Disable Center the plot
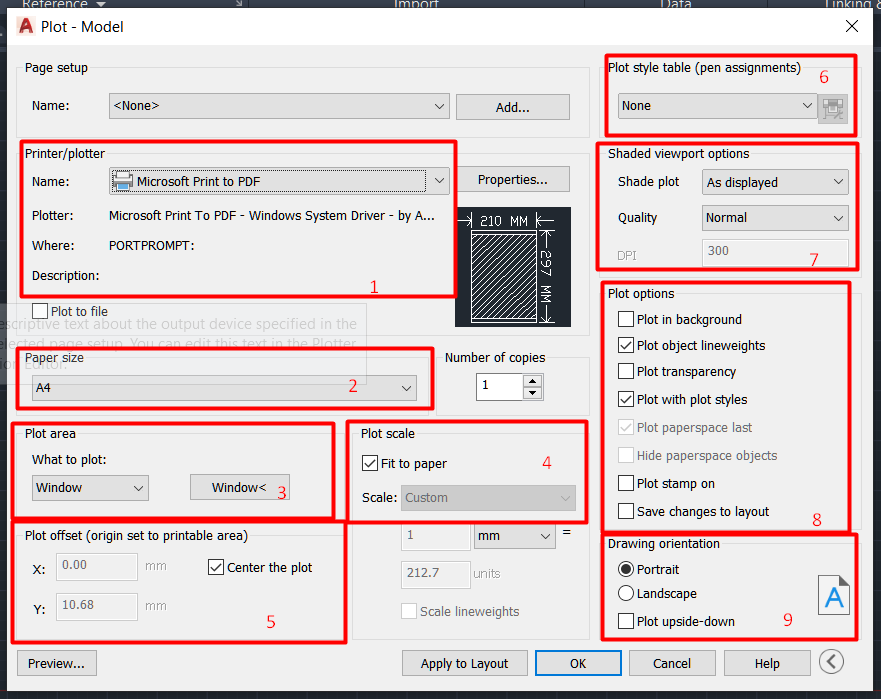Viewport: 881px width, 699px height. point(216,566)
